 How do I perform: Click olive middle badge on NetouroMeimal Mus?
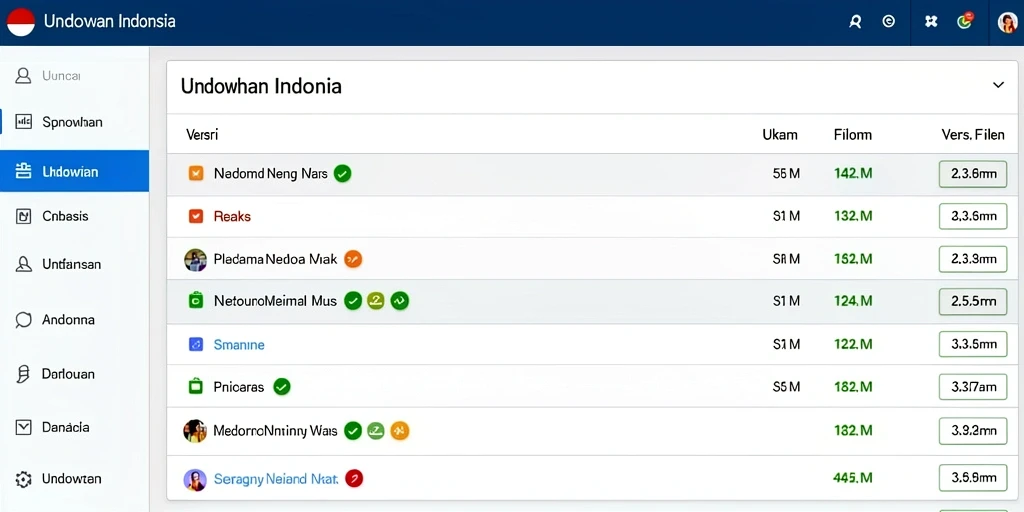click(x=376, y=300)
